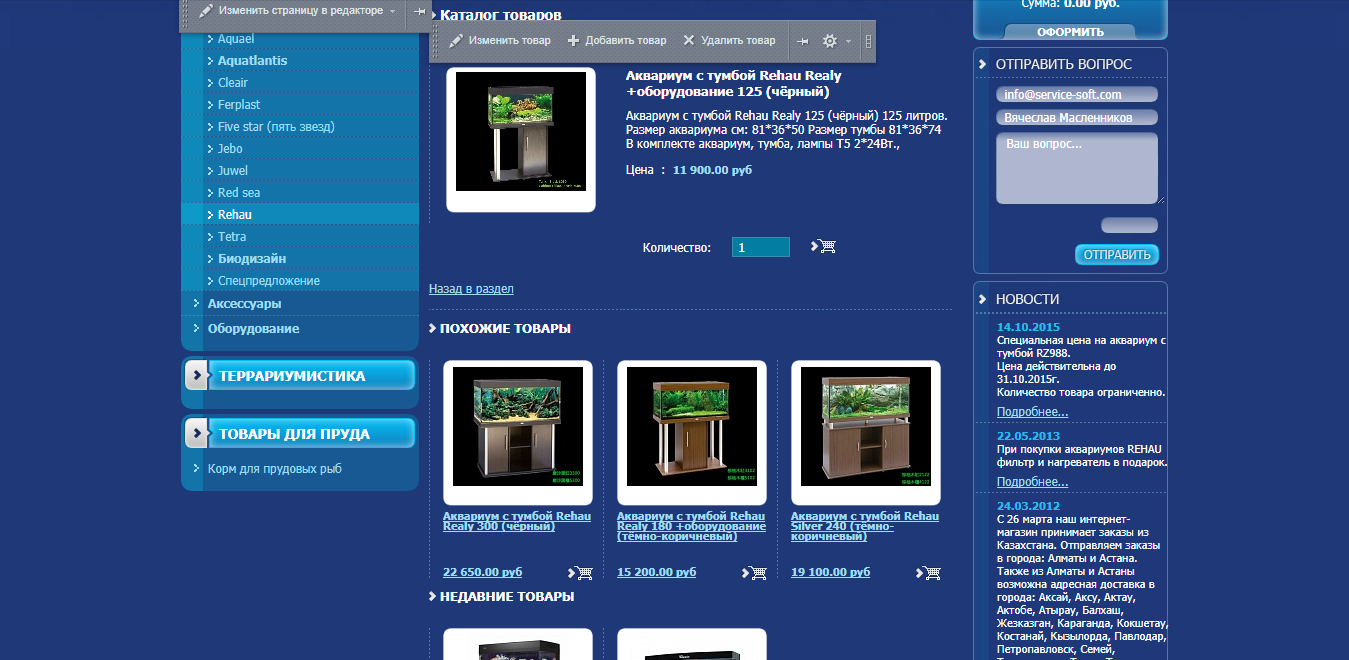This screenshot has height=660, width=1349.
Task: Pin the product editing toolbar
Action: (803, 41)
